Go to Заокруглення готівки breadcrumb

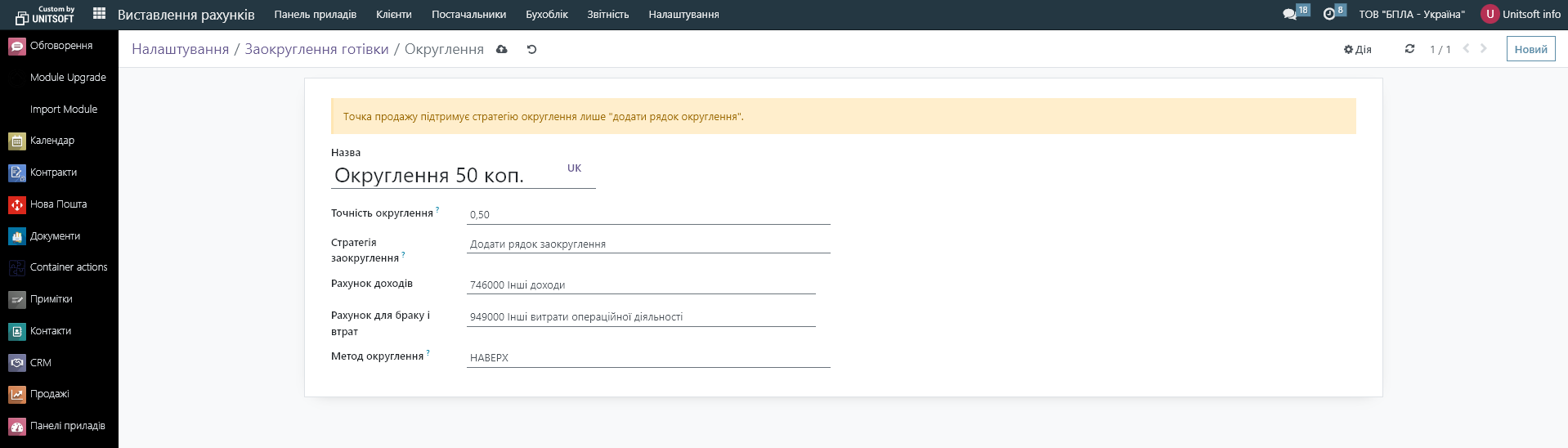pyautogui.click(x=316, y=50)
